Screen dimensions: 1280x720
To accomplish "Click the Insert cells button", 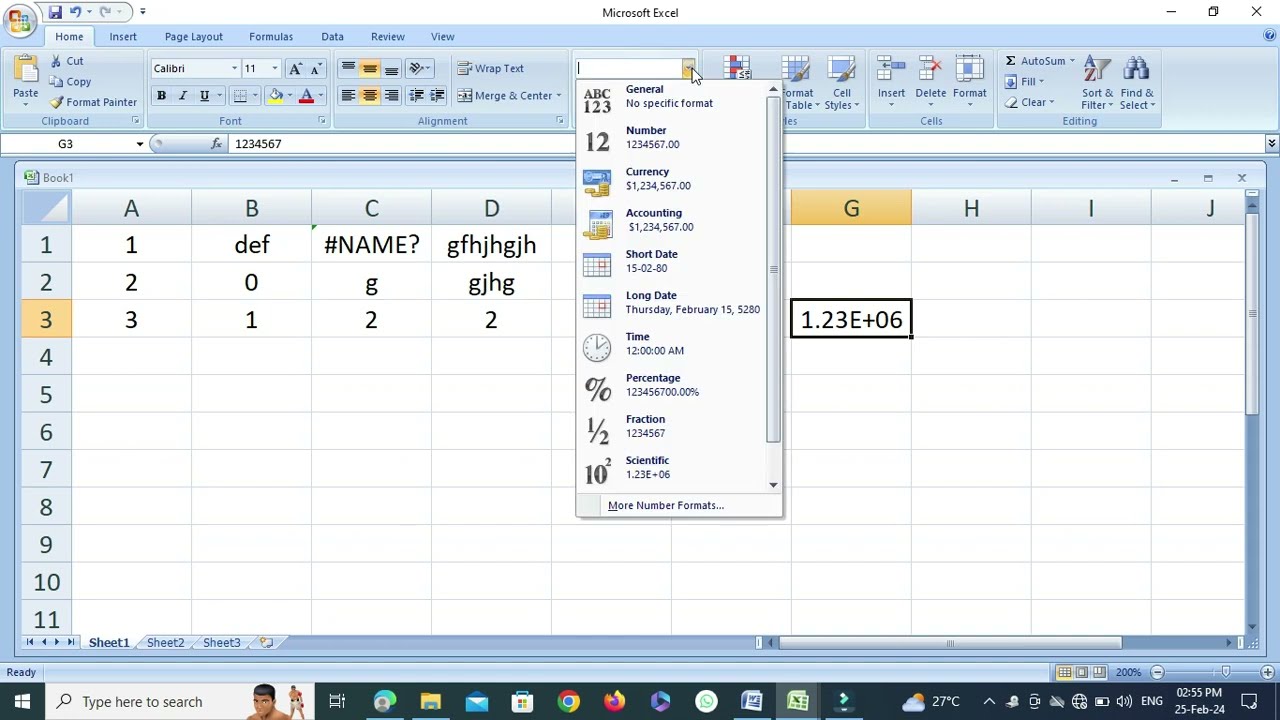I will tap(891, 82).
